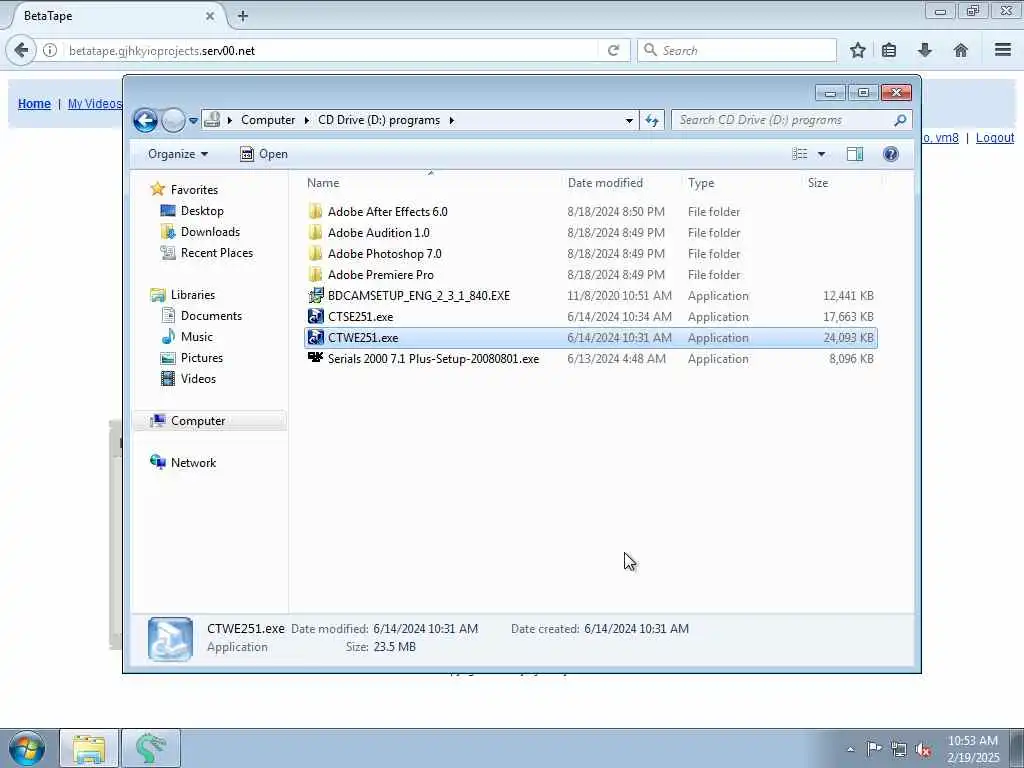Open the Organize menu
Image resolution: width=1024 pixels, height=768 pixels.
(x=178, y=154)
